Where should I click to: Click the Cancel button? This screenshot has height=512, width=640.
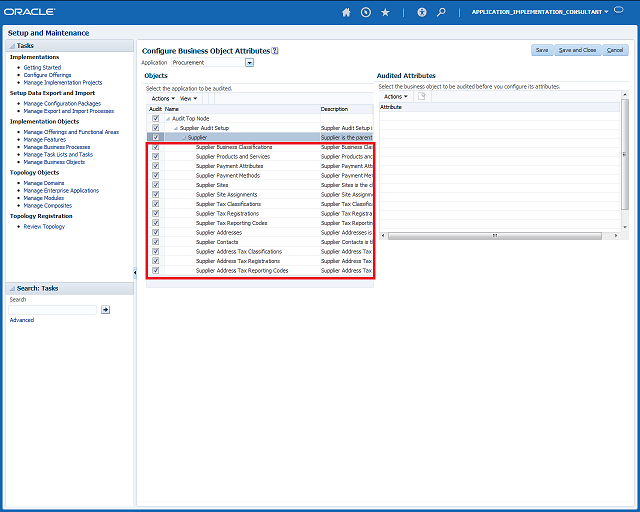point(615,50)
